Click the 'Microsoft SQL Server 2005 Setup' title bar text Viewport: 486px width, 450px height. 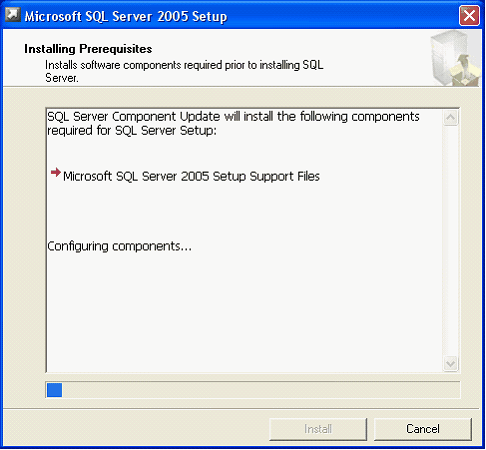[126, 16]
